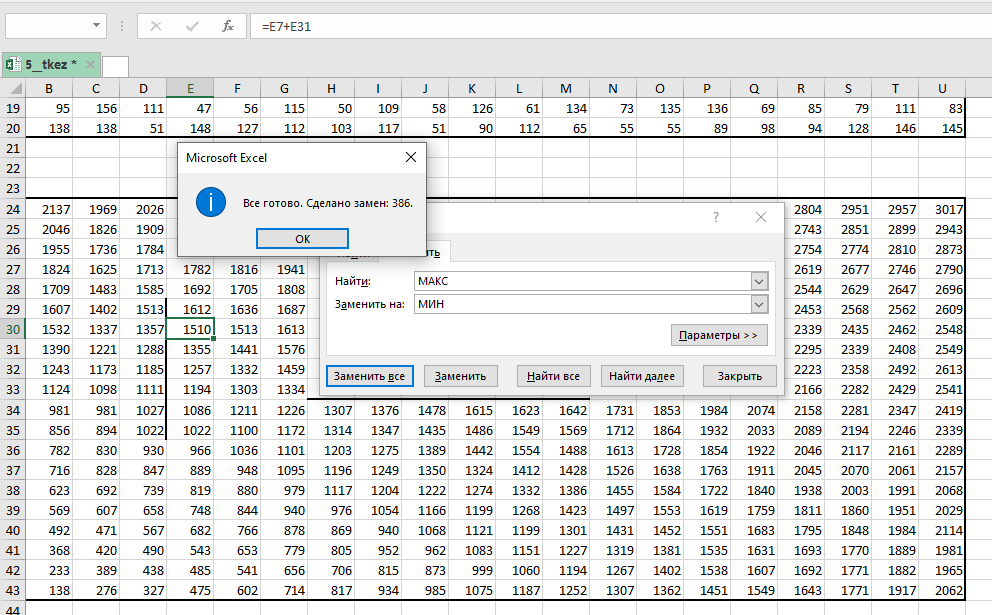Open the Заменить на field dropdown list
Viewport: 992px width, 615px height.
(x=759, y=304)
